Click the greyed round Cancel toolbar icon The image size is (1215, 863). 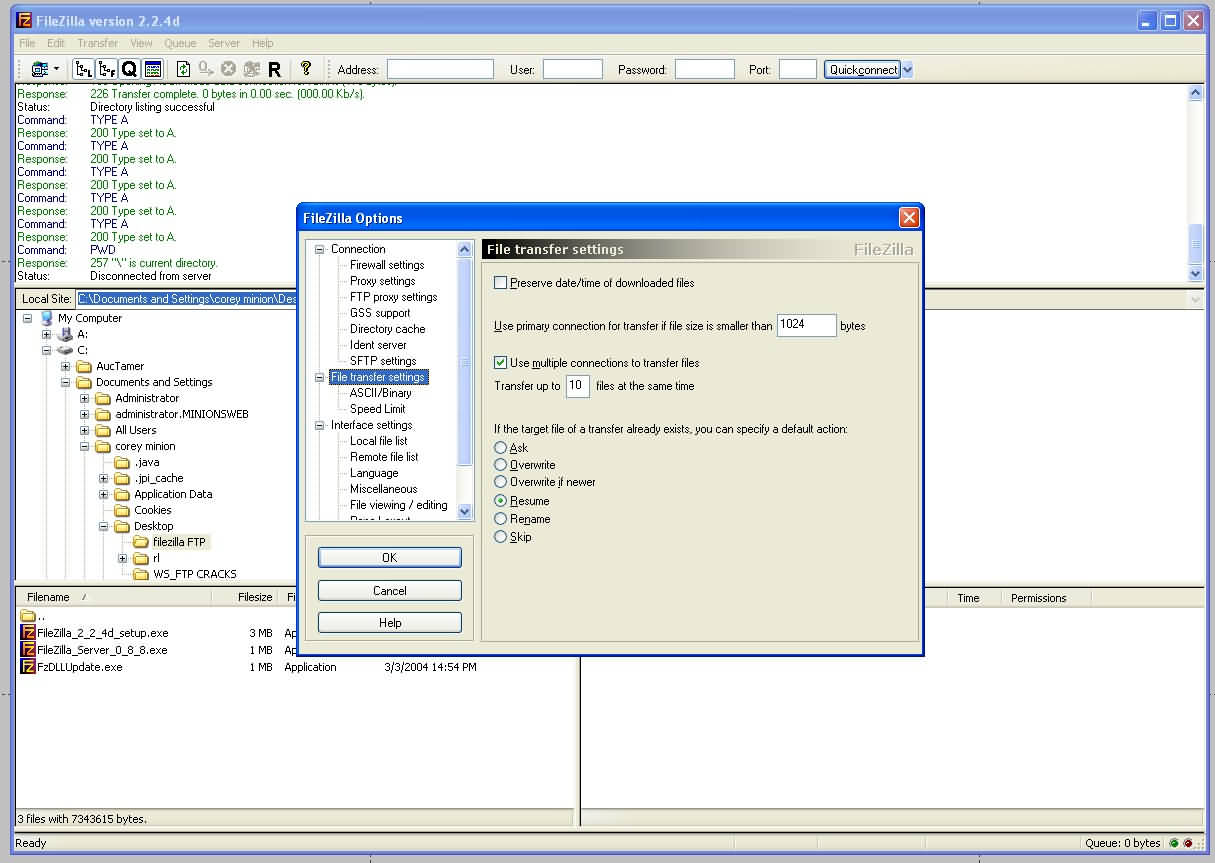[x=228, y=69]
